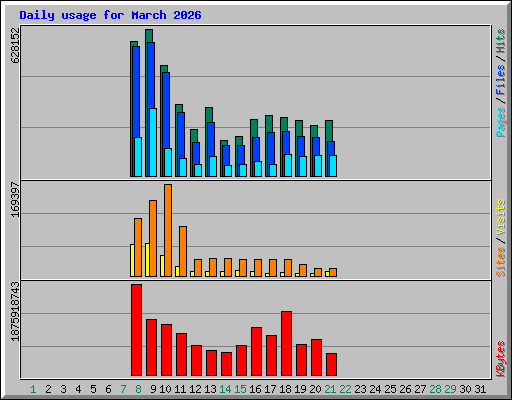
Task: Click day 8 on the x-axis
Action: pos(138,389)
